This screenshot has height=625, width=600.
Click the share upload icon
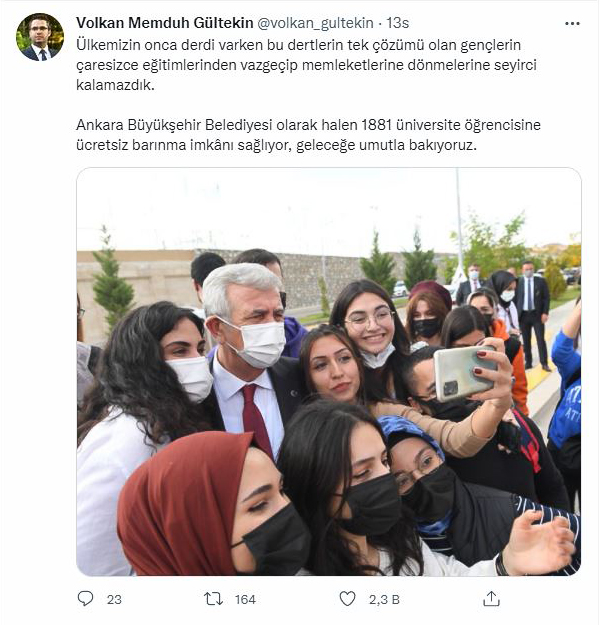491,599
